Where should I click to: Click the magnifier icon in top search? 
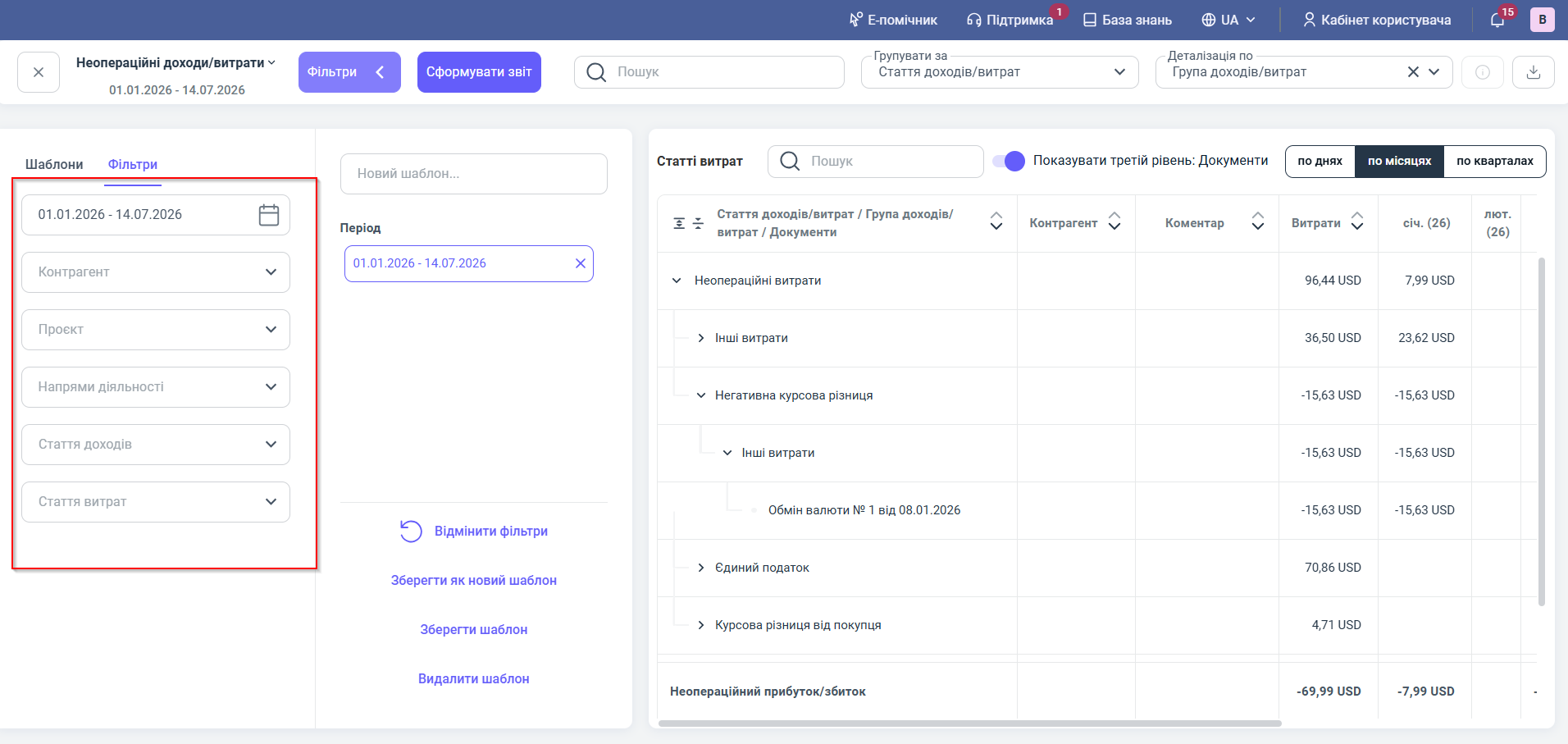click(x=596, y=72)
